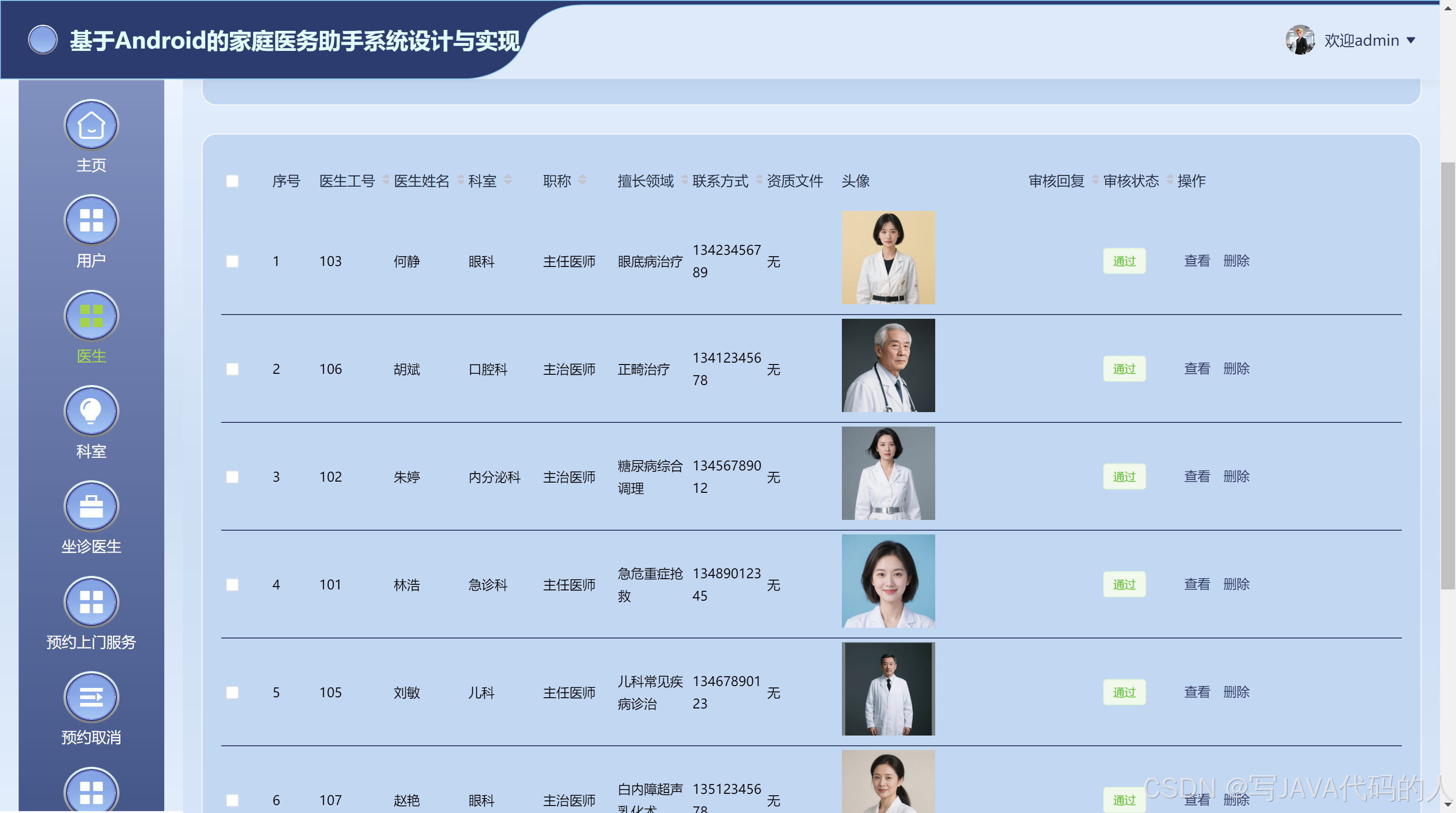Delete 删除 the 朱婷 record
1456x813 pixels.
[1236, 477]
